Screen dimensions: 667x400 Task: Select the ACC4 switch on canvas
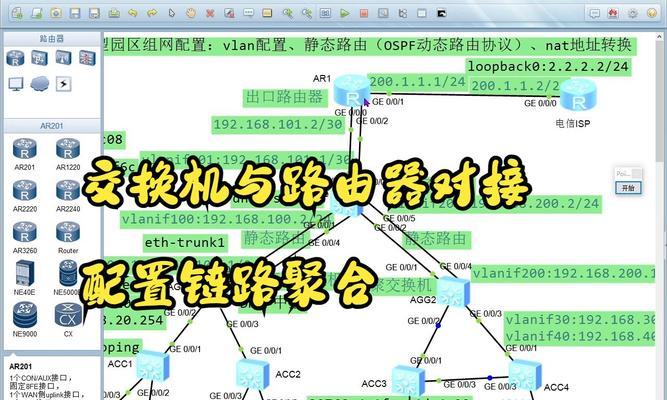pos(525,374)
